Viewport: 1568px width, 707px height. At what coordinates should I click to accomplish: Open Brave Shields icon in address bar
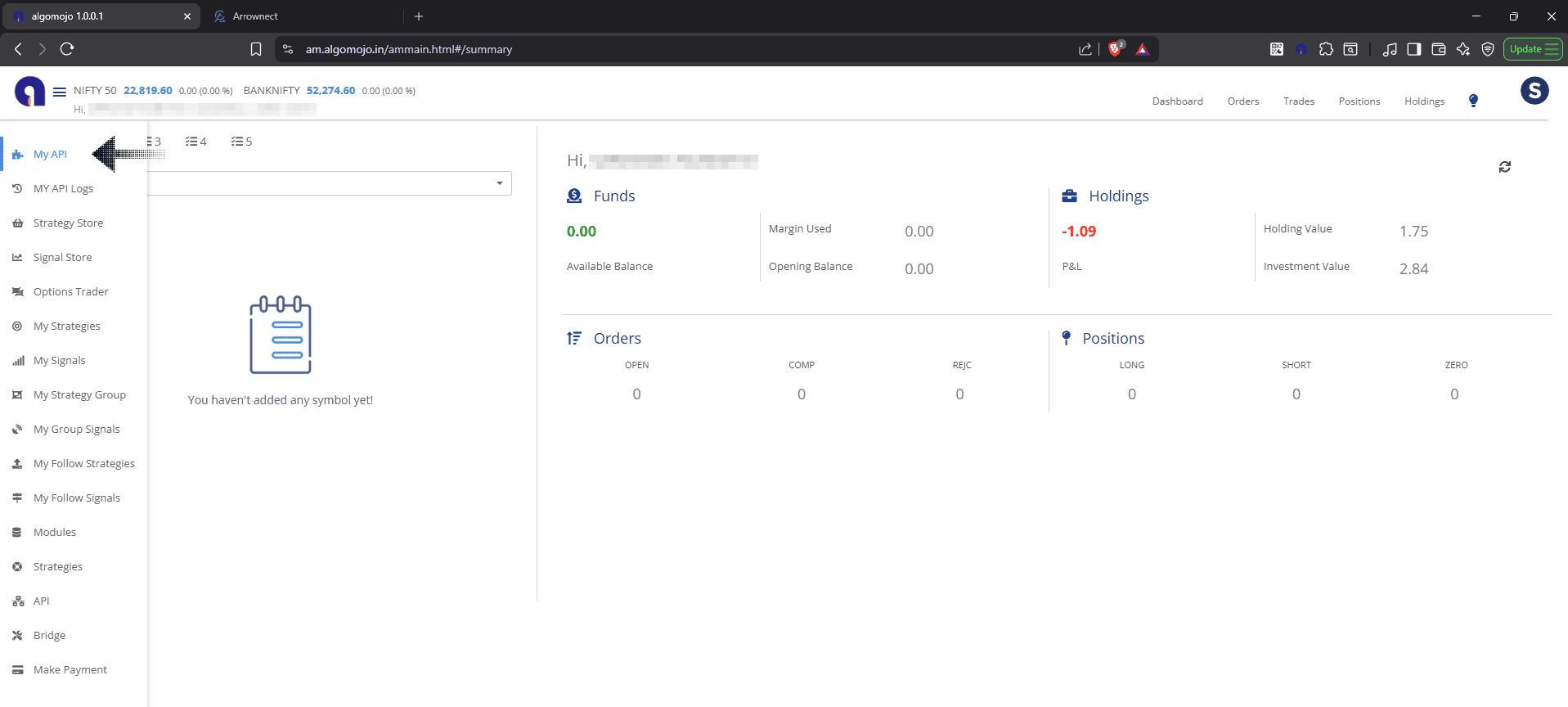pyautogui.click(x=1115, y=49)
